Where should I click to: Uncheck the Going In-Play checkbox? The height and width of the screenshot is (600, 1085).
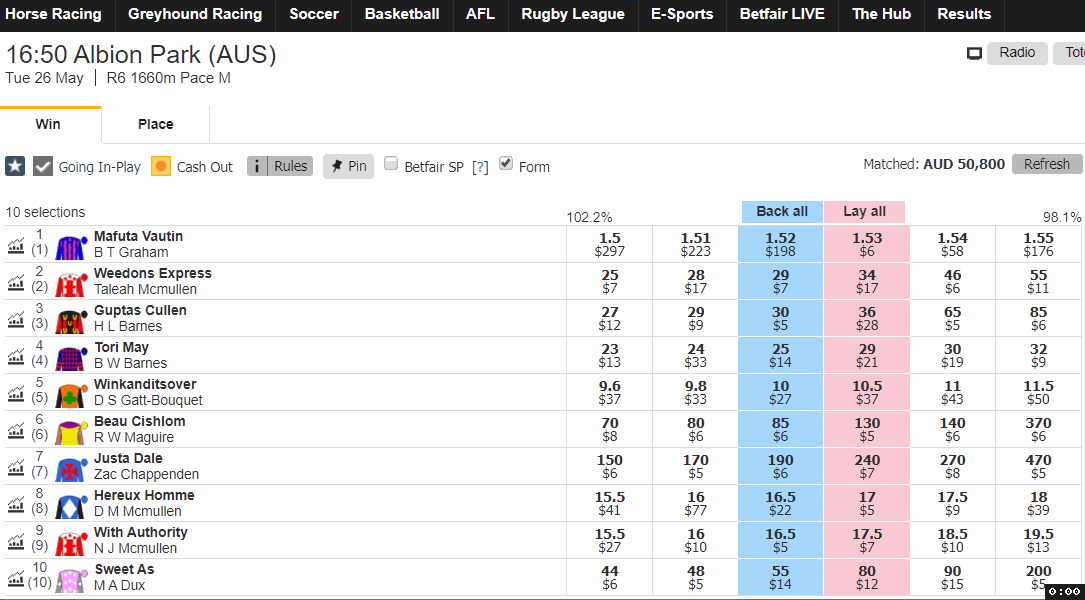42,166
